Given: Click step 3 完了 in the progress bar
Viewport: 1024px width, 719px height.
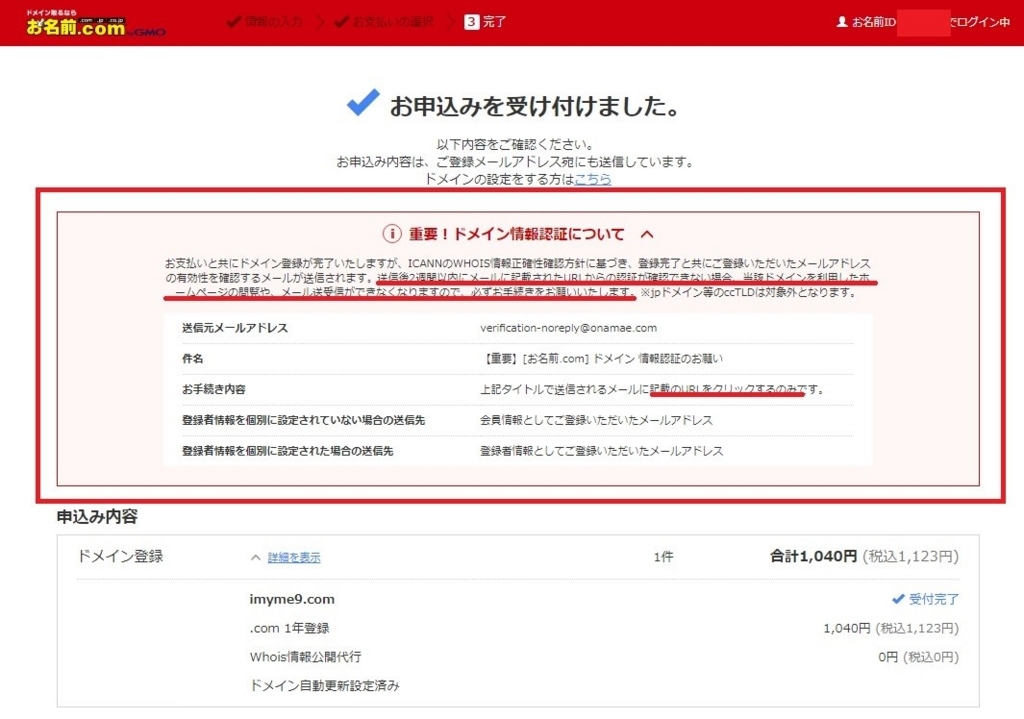Looking at the screenshot, I should point(485,22).
